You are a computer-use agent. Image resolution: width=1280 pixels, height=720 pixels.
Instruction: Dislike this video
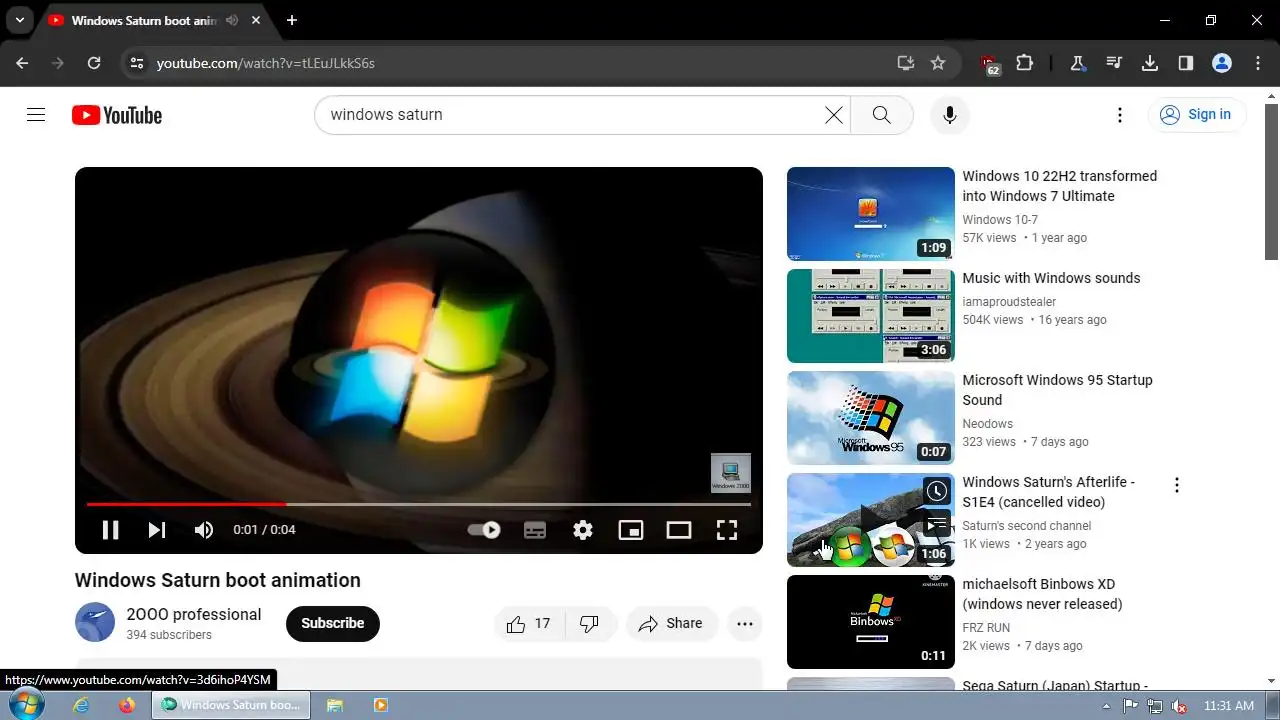click(x=589, y=623)
